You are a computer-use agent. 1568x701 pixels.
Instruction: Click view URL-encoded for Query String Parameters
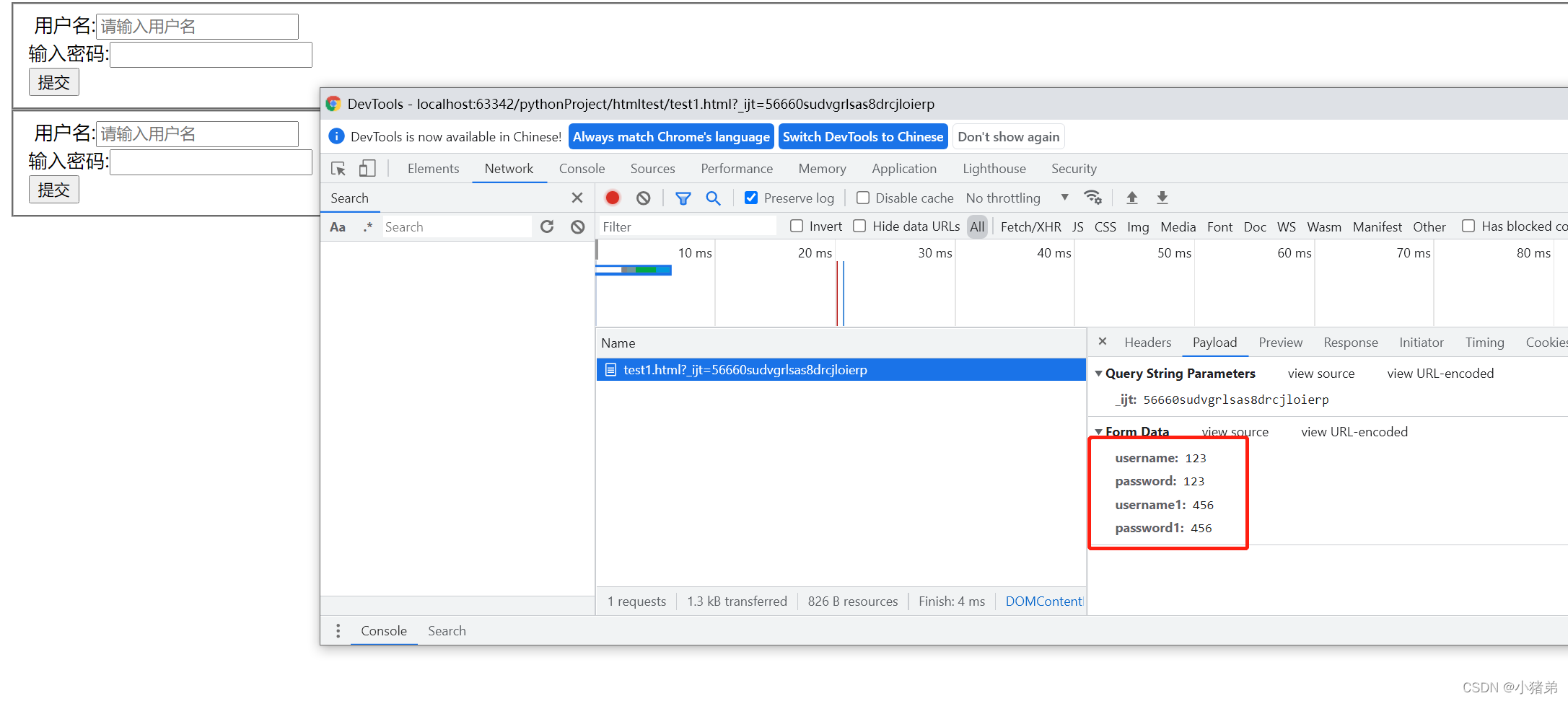click(1440, 374)
